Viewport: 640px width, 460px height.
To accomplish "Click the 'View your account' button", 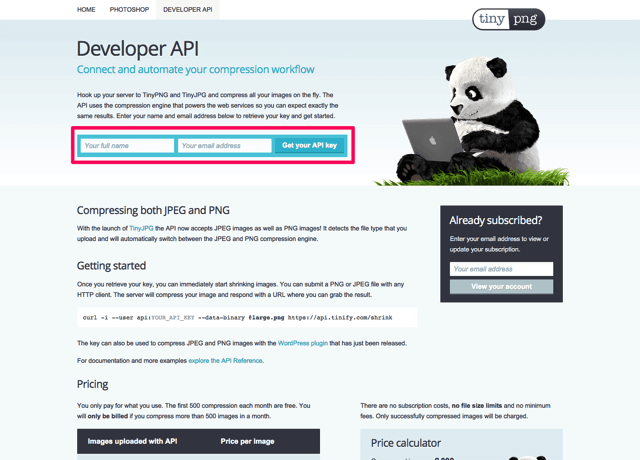I will [x=501, y=287].
